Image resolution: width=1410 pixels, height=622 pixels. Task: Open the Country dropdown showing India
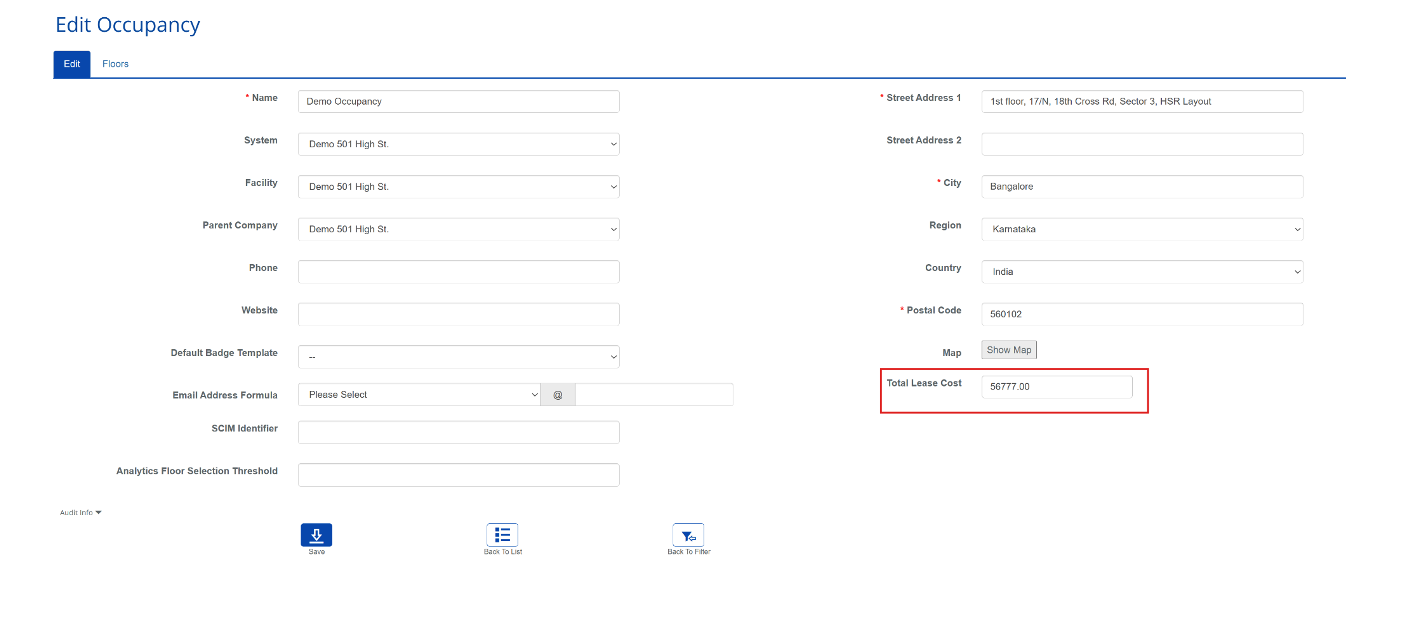pyautogui.click(x=1141, y=271)
